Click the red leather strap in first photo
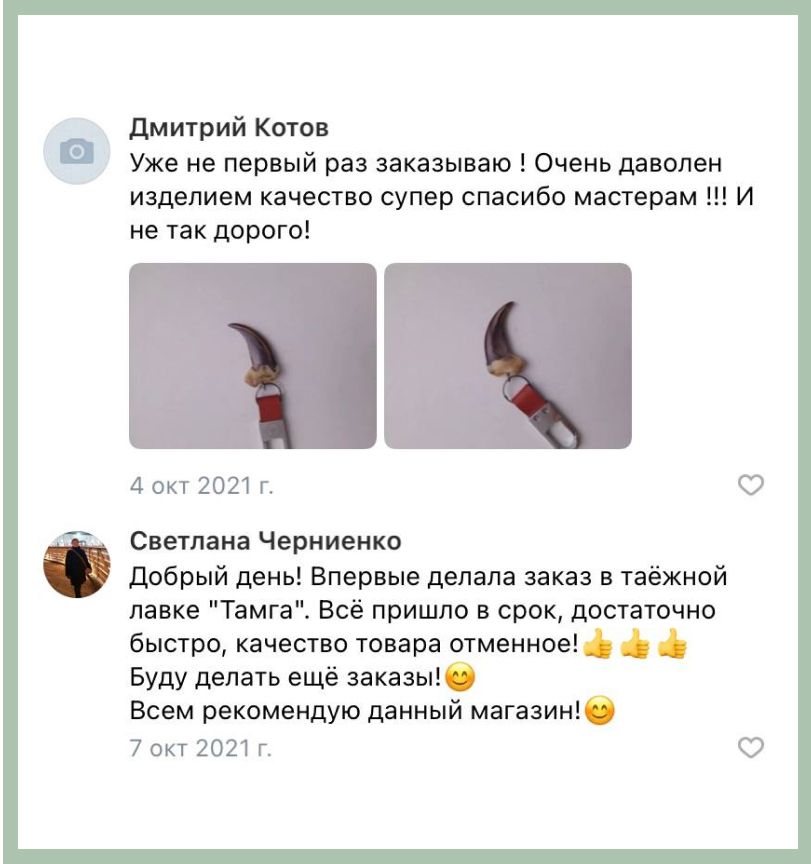Screen dimensions: 811x864 pyautogui.click(x=267, y=407)
